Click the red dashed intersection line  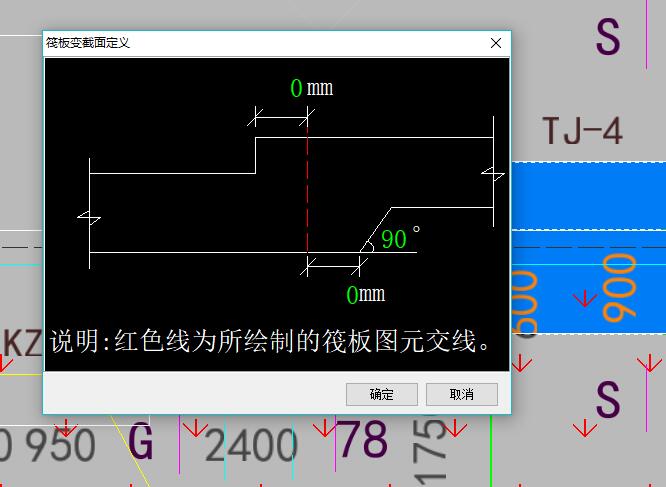pyautogui.click(x=307, y=190)
